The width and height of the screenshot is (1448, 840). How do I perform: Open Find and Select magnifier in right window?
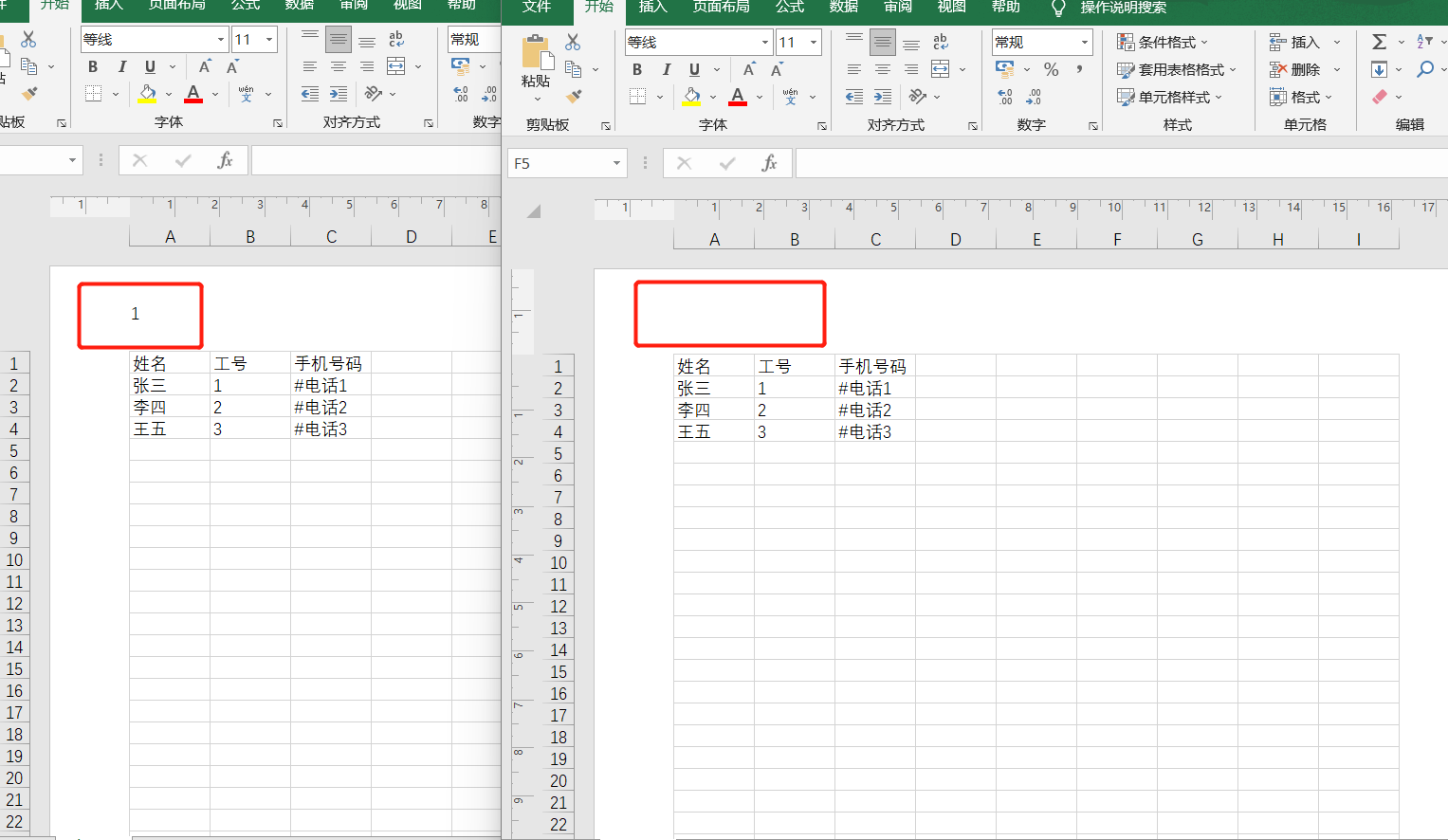1425,69
